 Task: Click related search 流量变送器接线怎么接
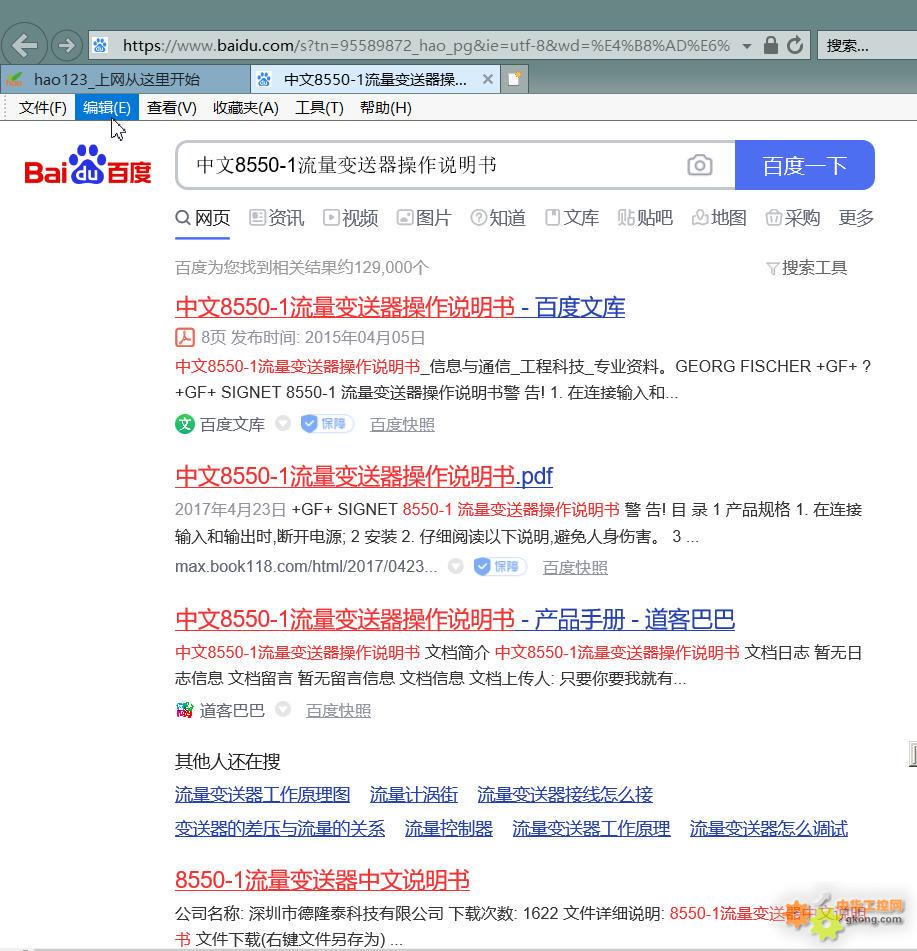(x=565, y=795)
